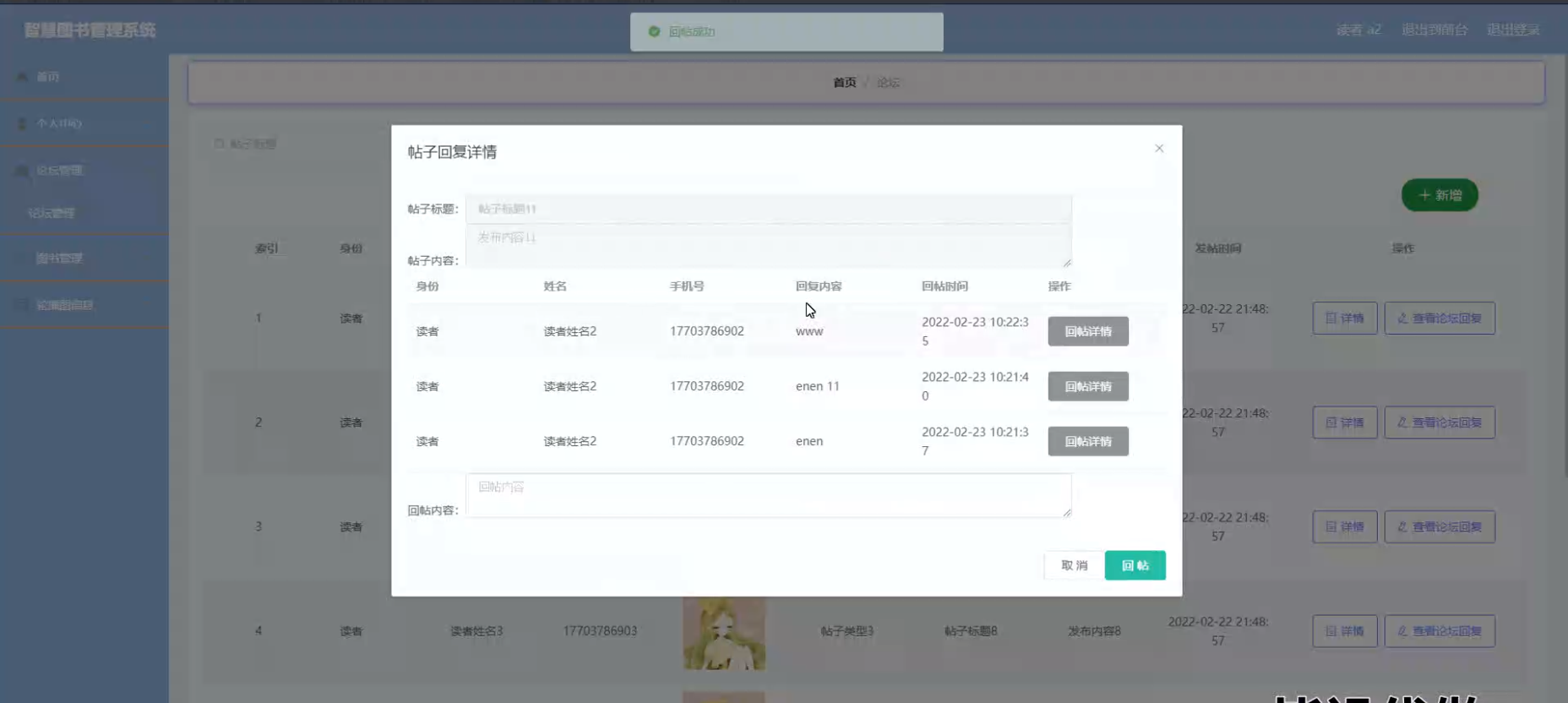1568x703 pixels.
Task: Open 回帖详情 for the reply 'www'
Action: pyautogui.click(x=1088, y=331)
